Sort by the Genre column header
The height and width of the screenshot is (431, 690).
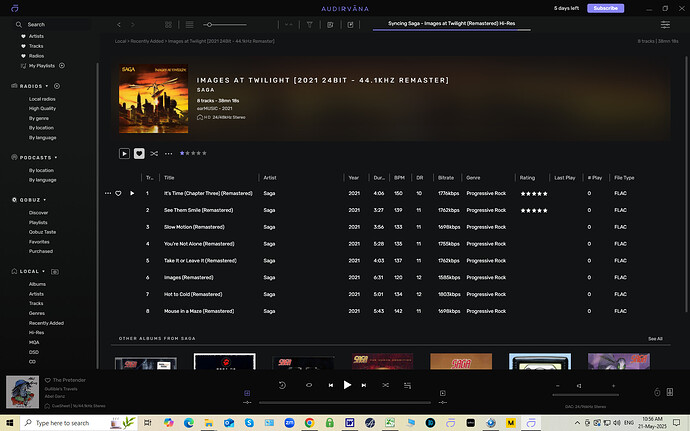pyautogui.click(x=473, y=178)
